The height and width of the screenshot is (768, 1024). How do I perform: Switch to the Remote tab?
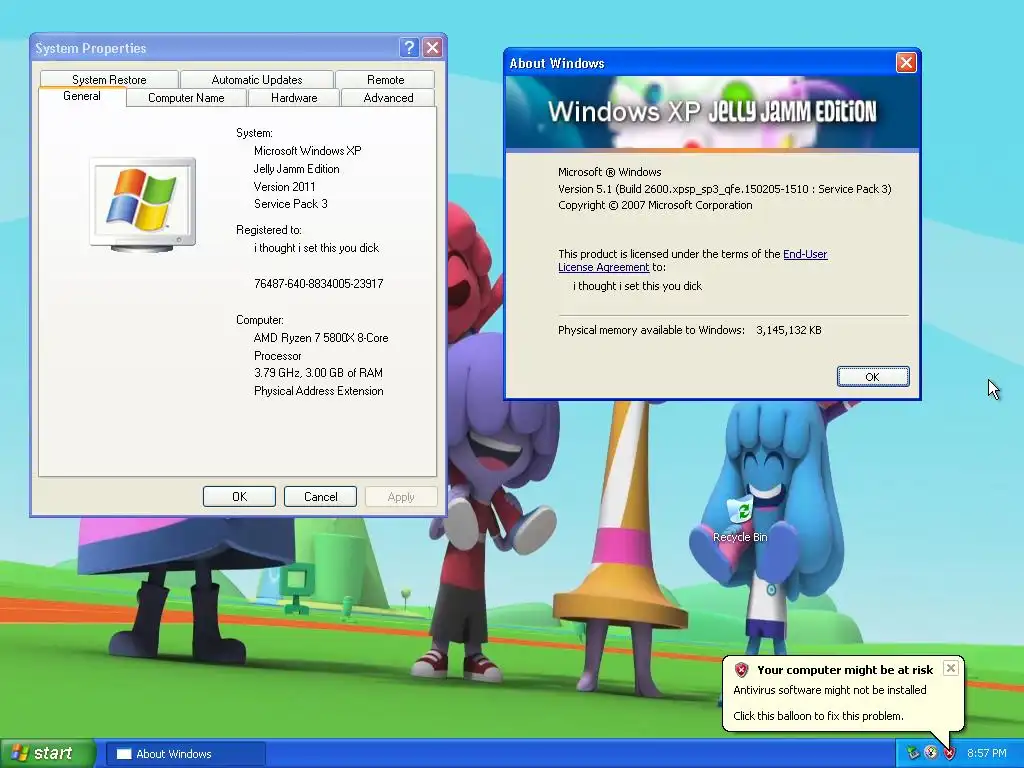tap(385, 80)
